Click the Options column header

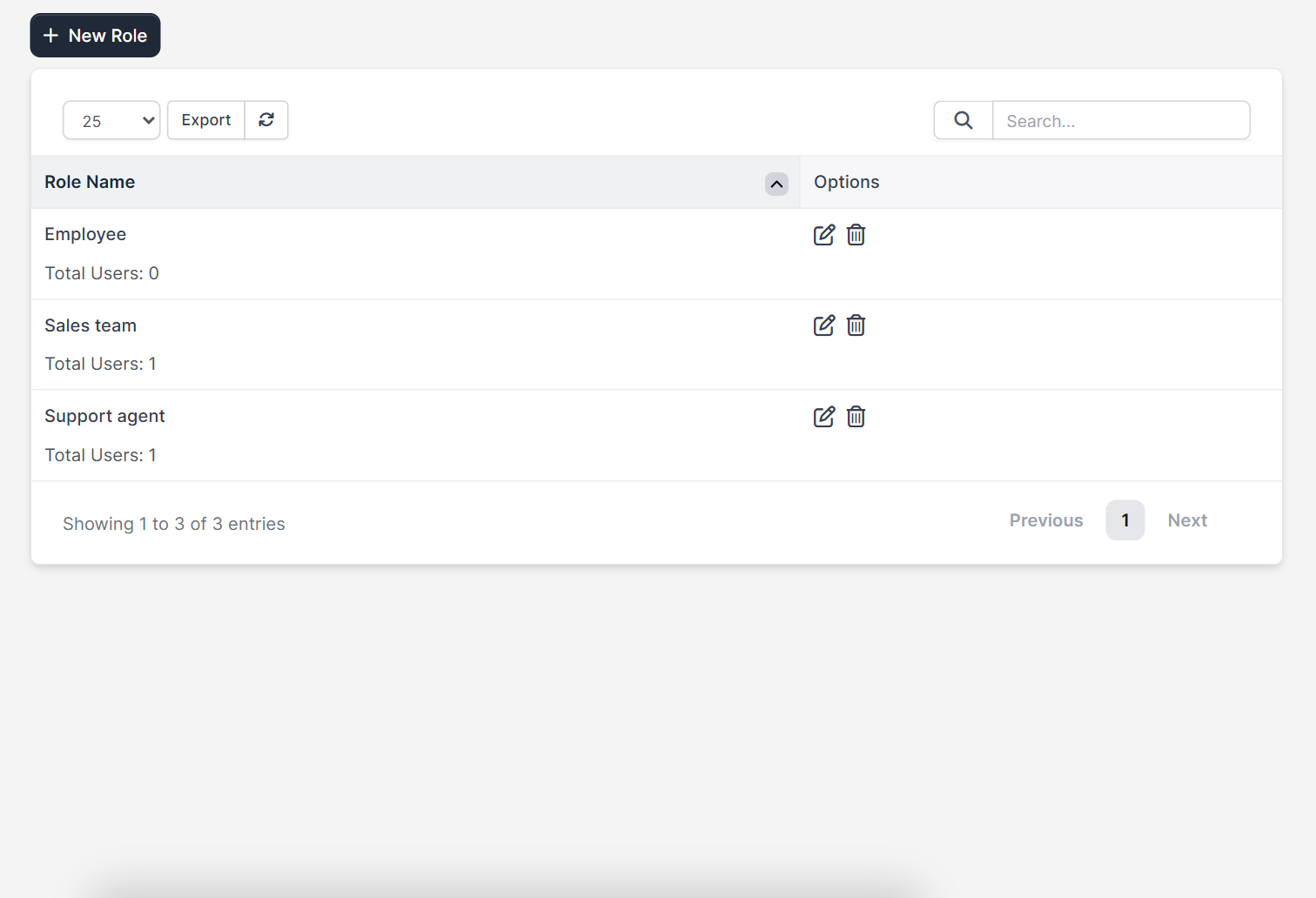(1041, 182)
